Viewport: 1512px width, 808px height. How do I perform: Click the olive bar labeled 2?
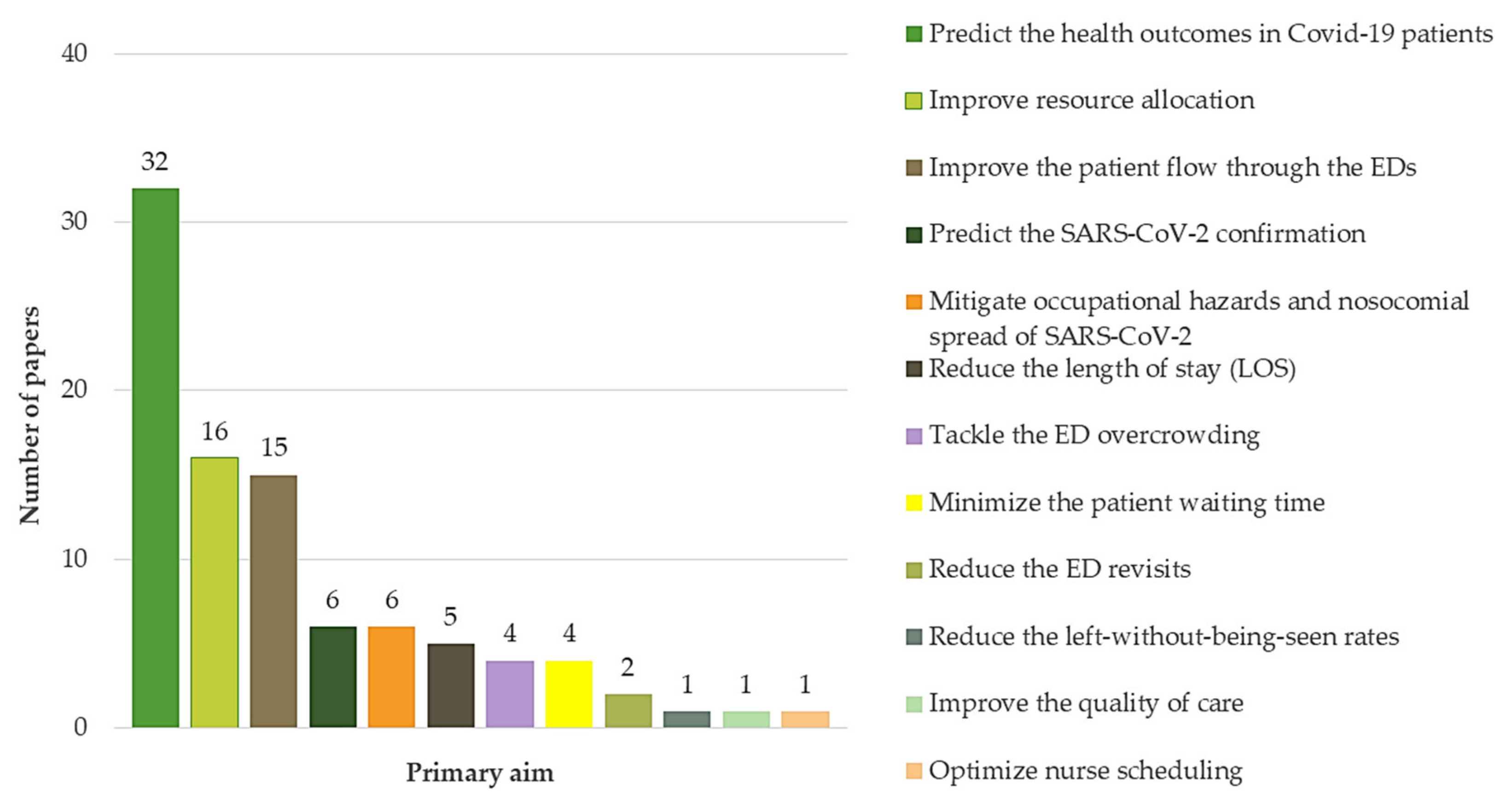pos(628,710)
